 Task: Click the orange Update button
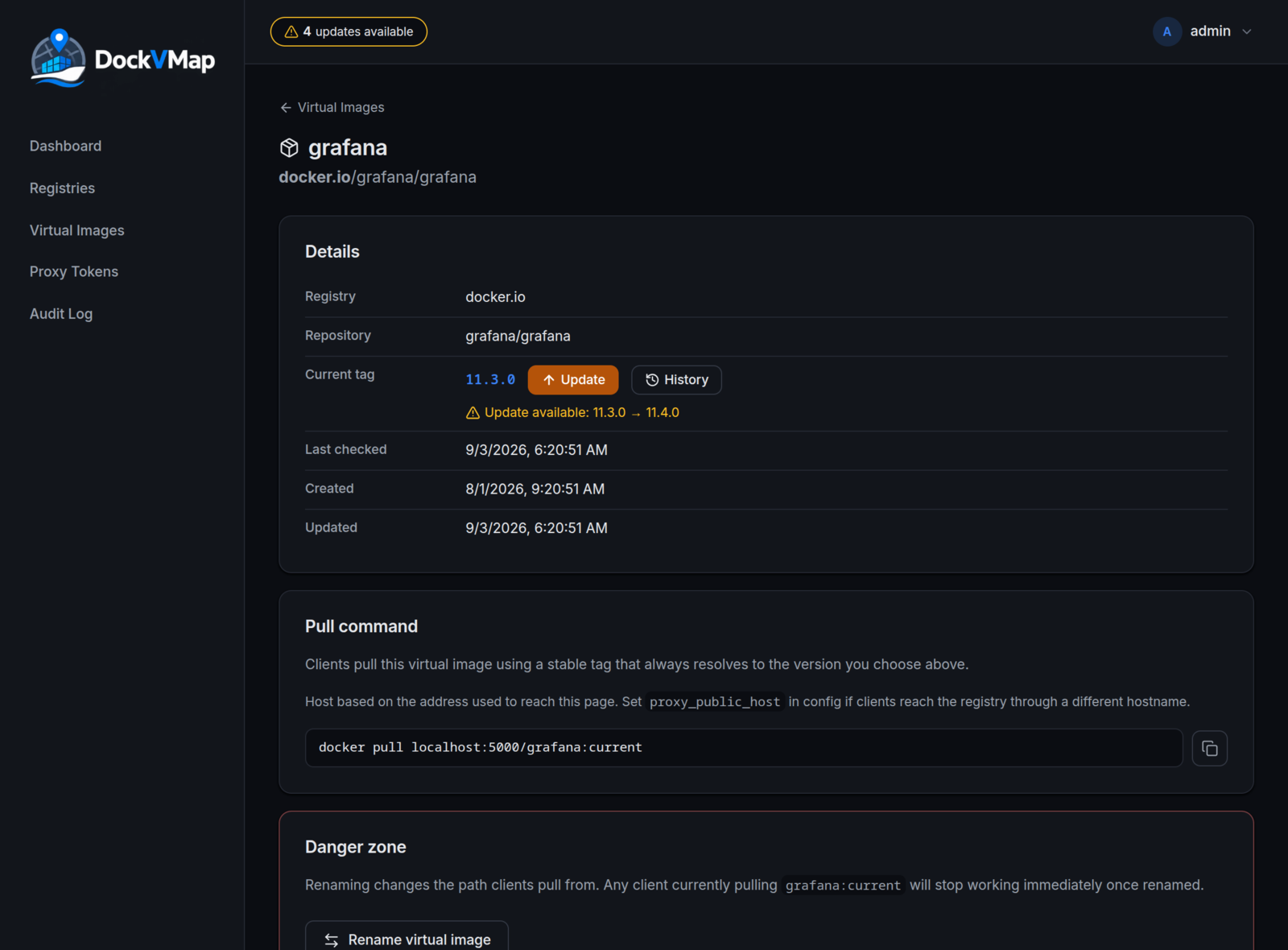point(573,380)
